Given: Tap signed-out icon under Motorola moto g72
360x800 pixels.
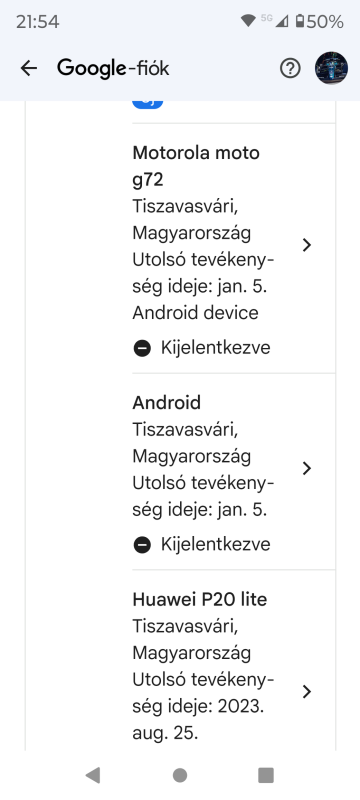Looking at the screenshot, I should [x=142, y=348].
